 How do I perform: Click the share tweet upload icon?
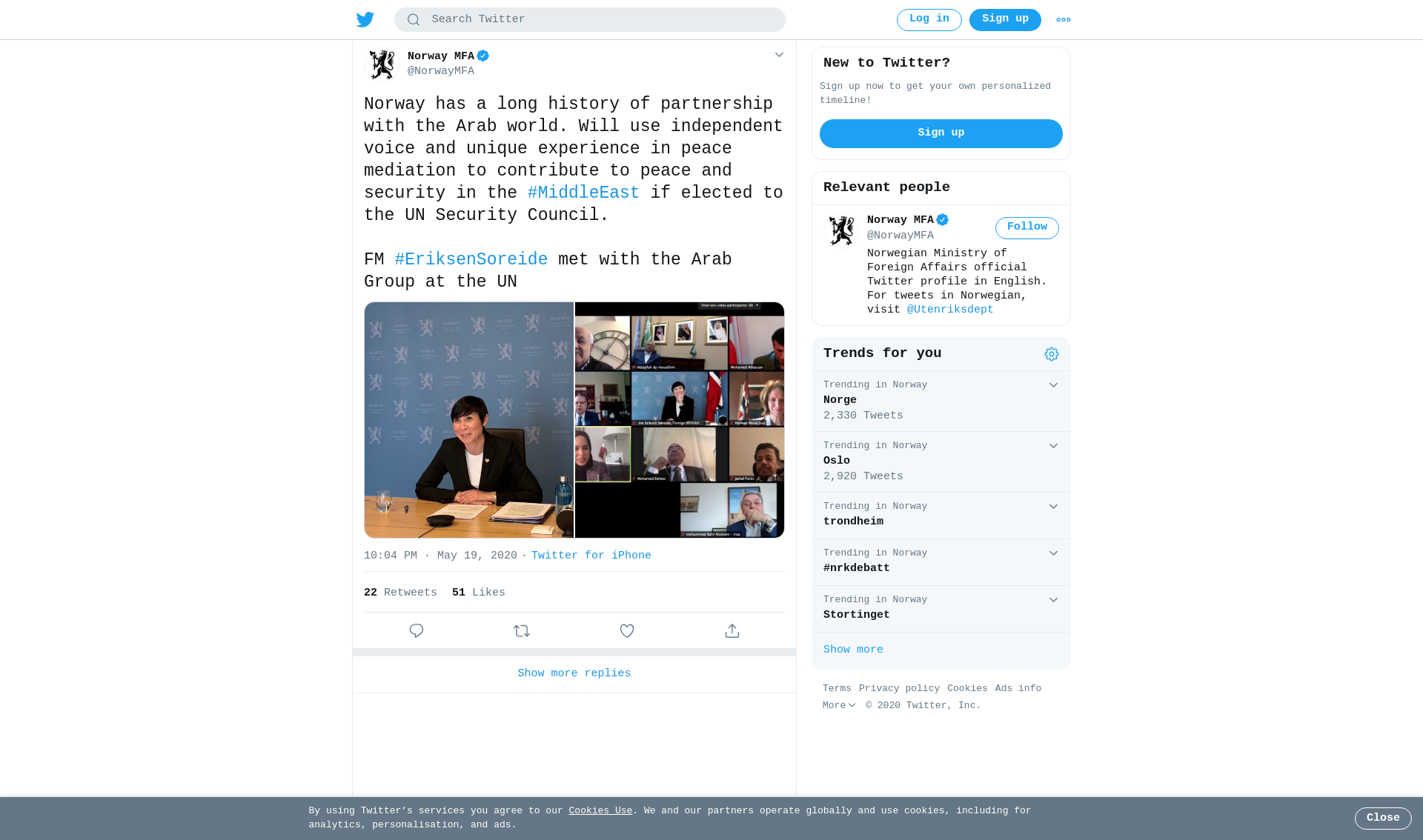click(x=732, y=631)
